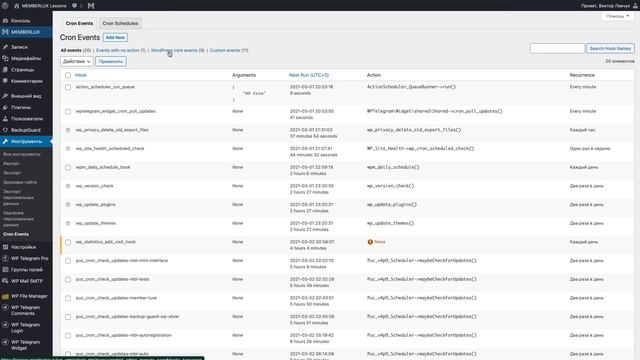Filter by Custom events

click(229, 50)
